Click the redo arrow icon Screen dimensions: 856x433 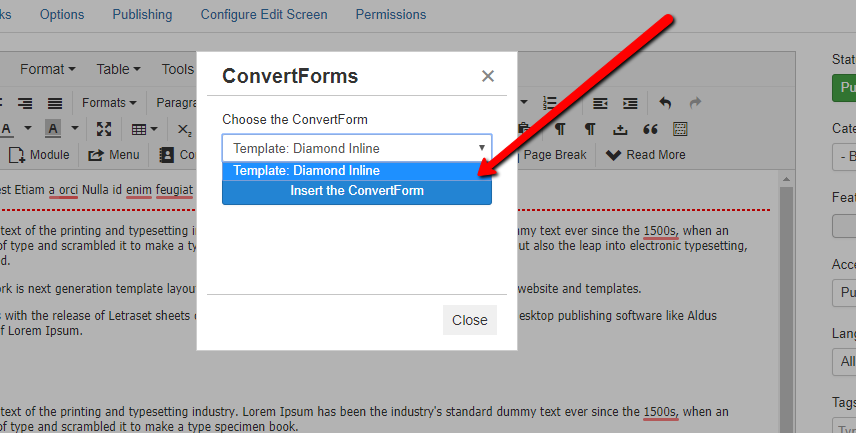(695, 103)
